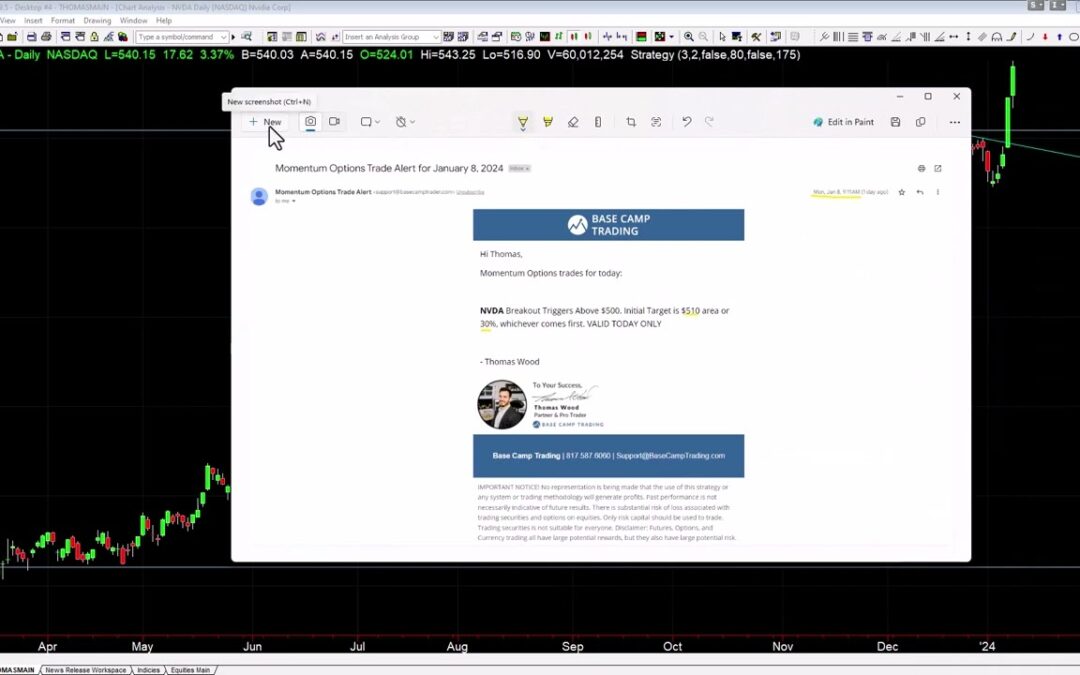Viewport: 1080px width, 675px height.
Task: Select the ballpoint pen tool
Action: 523,123
